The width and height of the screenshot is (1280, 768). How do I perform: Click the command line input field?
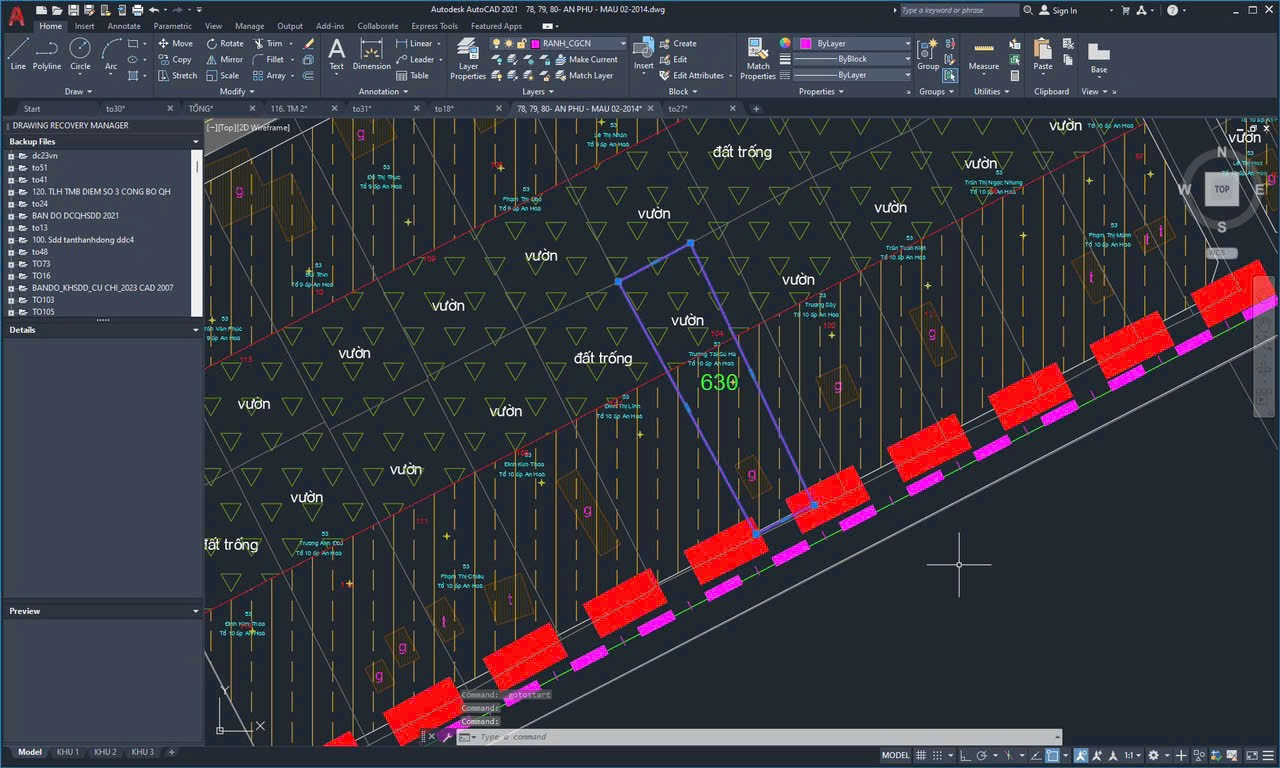(760, 737)
